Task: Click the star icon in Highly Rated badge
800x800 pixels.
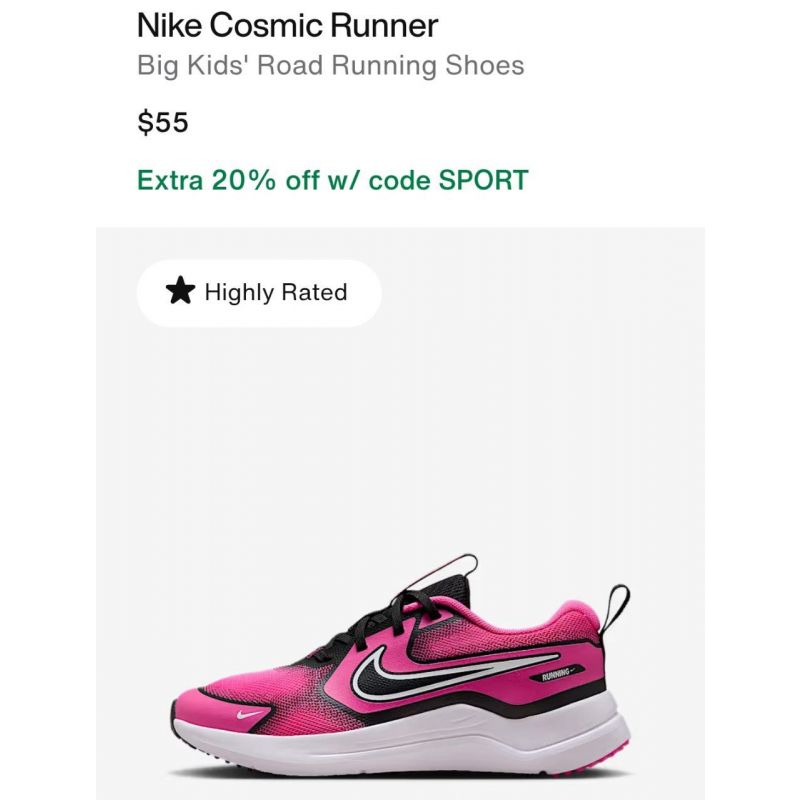Action: (x=180, y=291)
